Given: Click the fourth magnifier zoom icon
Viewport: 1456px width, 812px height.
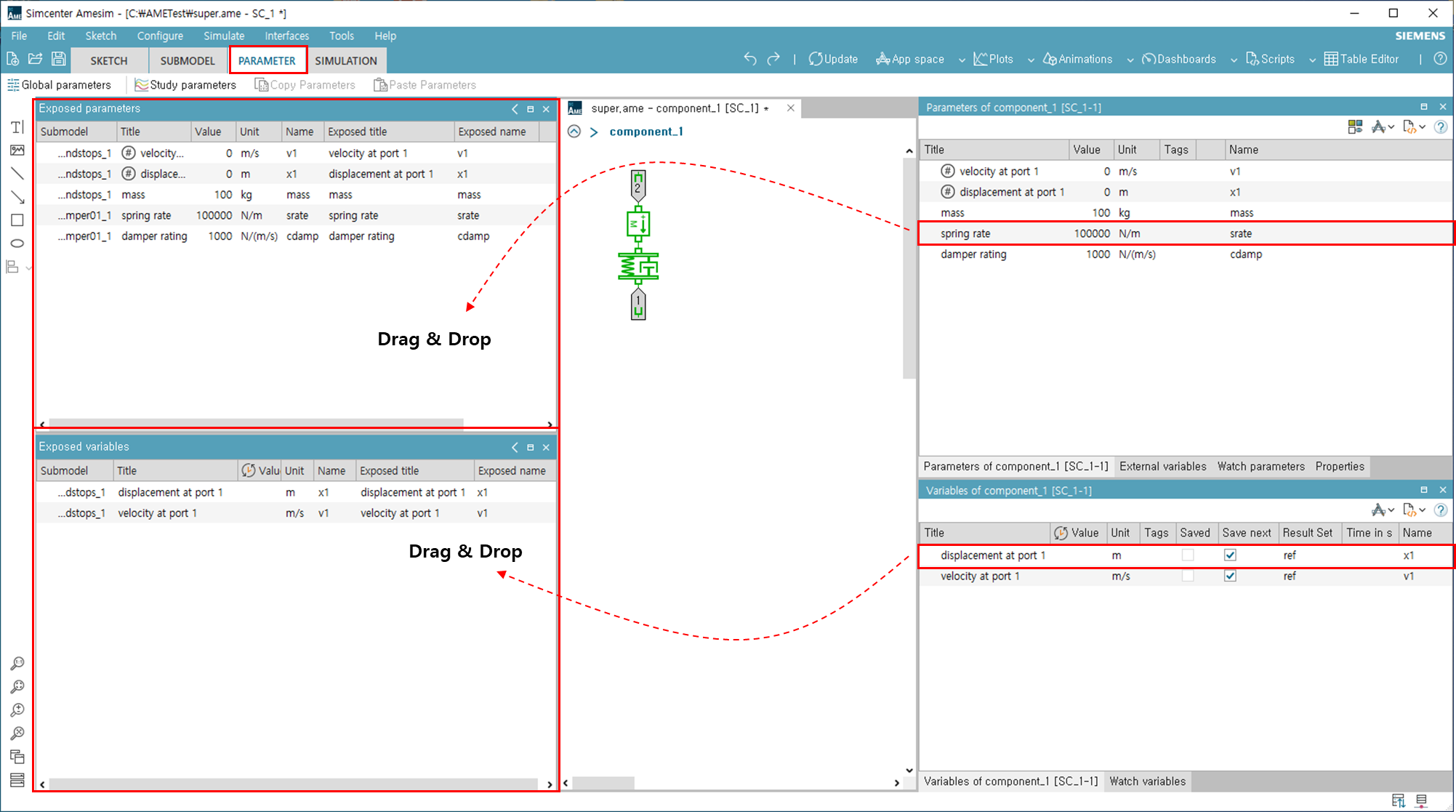Looking at the screenshot, I should pos(17,733).
